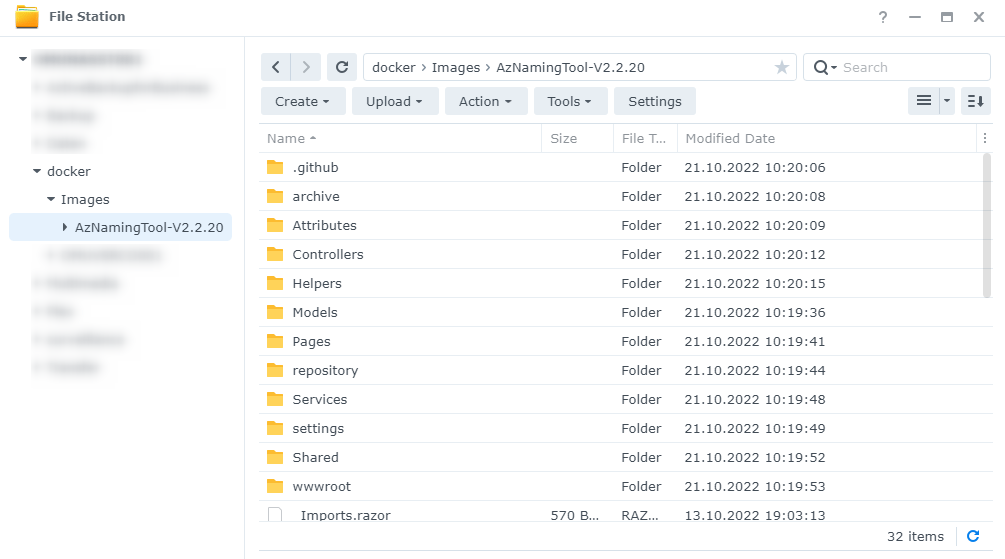
Task: Click the Imports.razor file name
Action: [345, 515]
